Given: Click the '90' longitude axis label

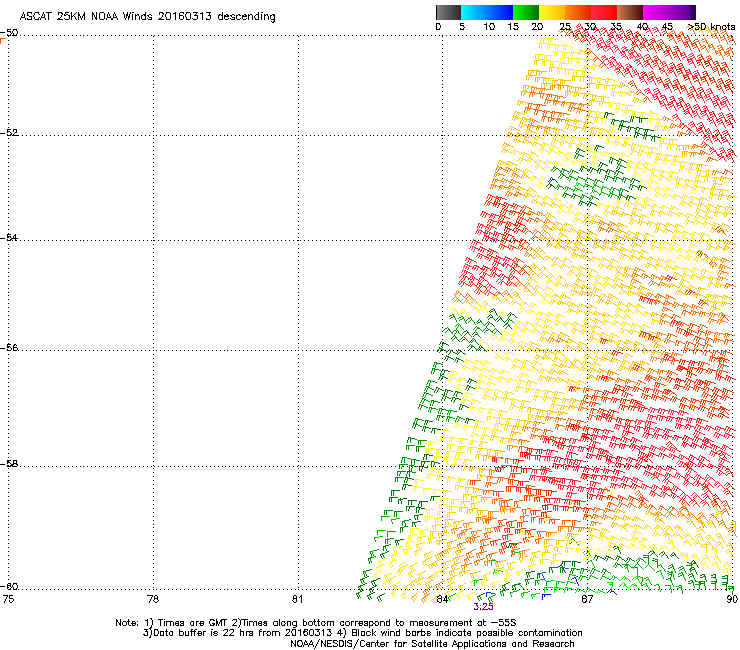Looking at the screenshot, I should [732, 599].
